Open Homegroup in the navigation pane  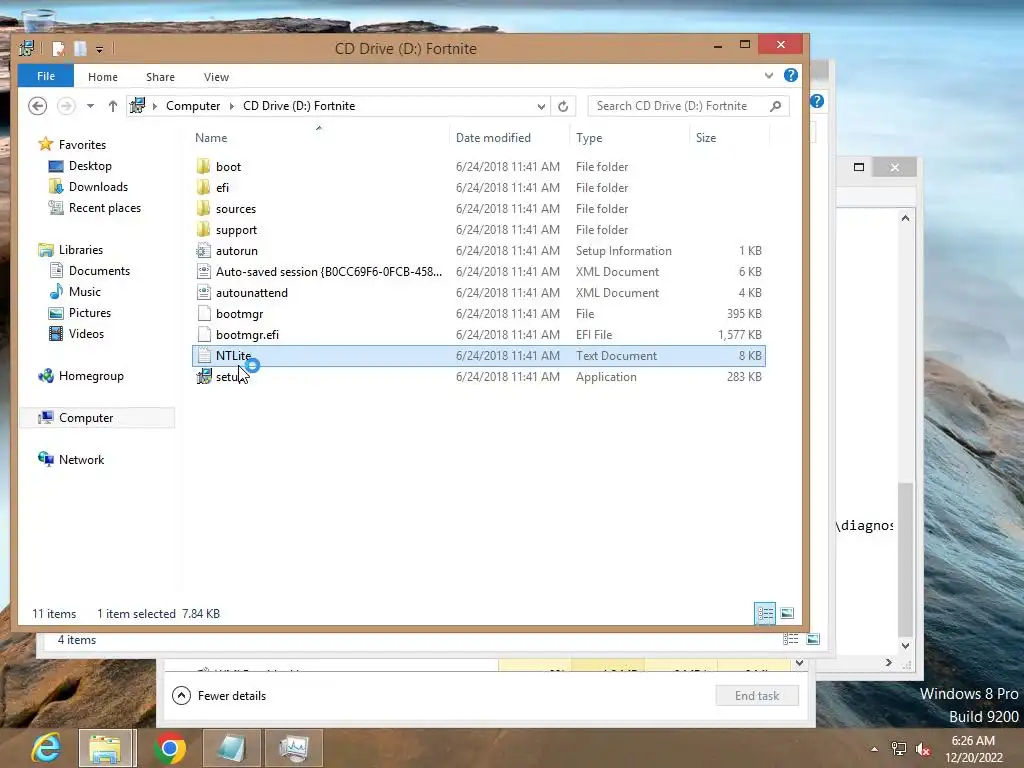tap(91, 376)
